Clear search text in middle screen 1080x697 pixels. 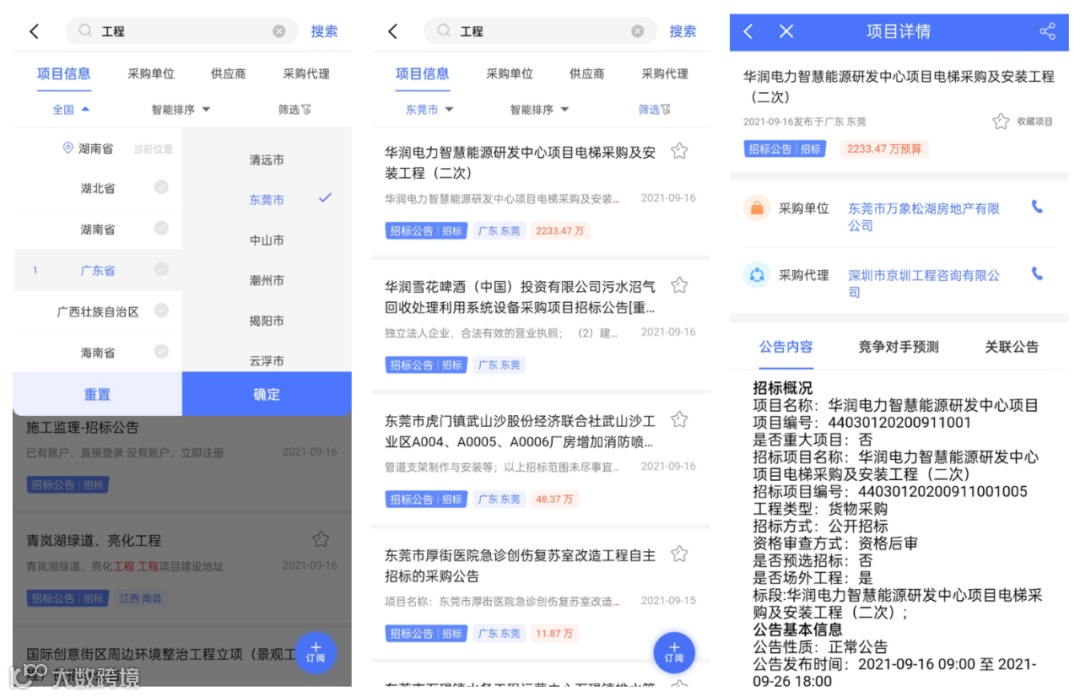pyautogui.click(x=638, y=31)
